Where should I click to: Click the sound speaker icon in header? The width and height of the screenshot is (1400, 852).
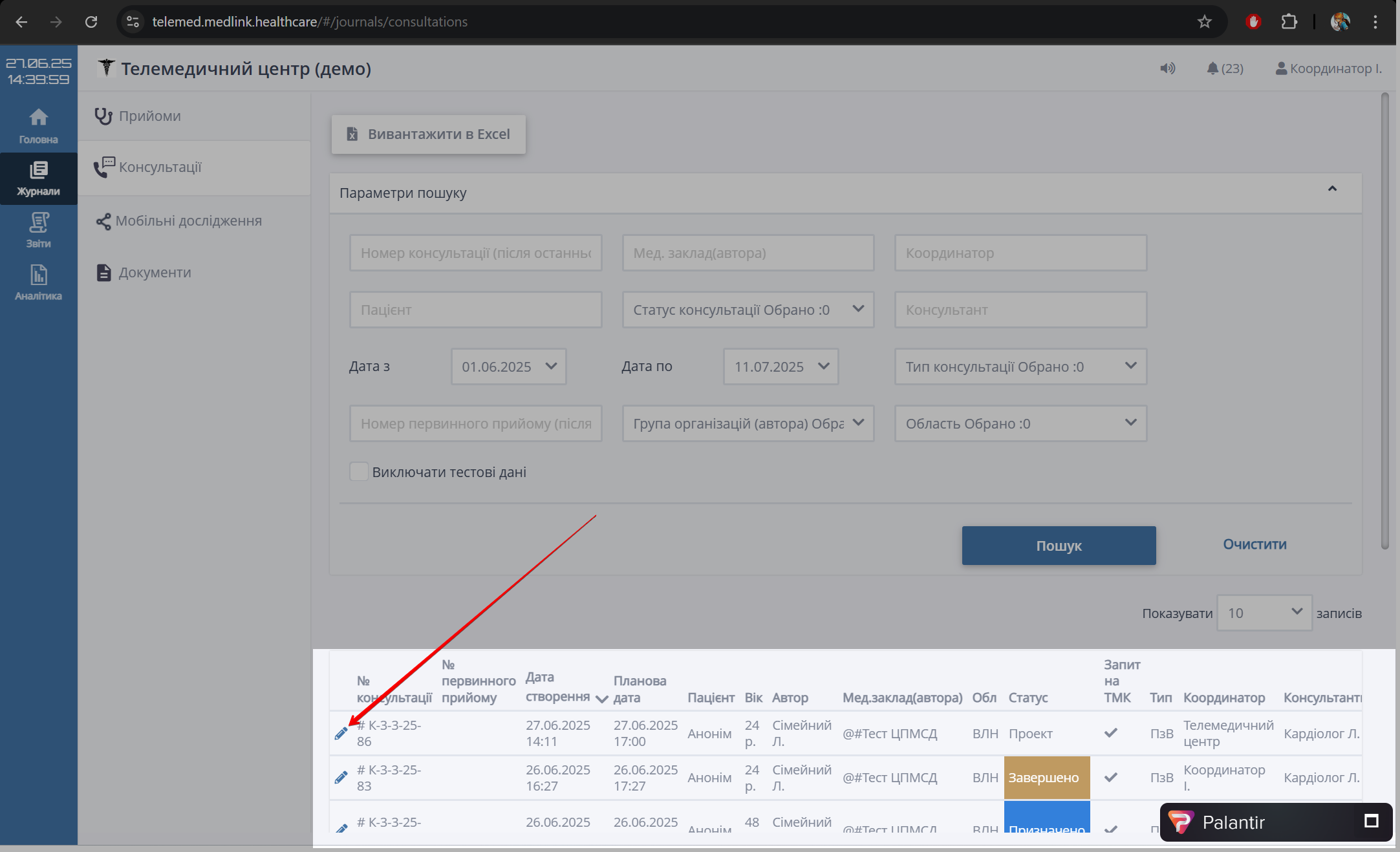click(1167, 69)
